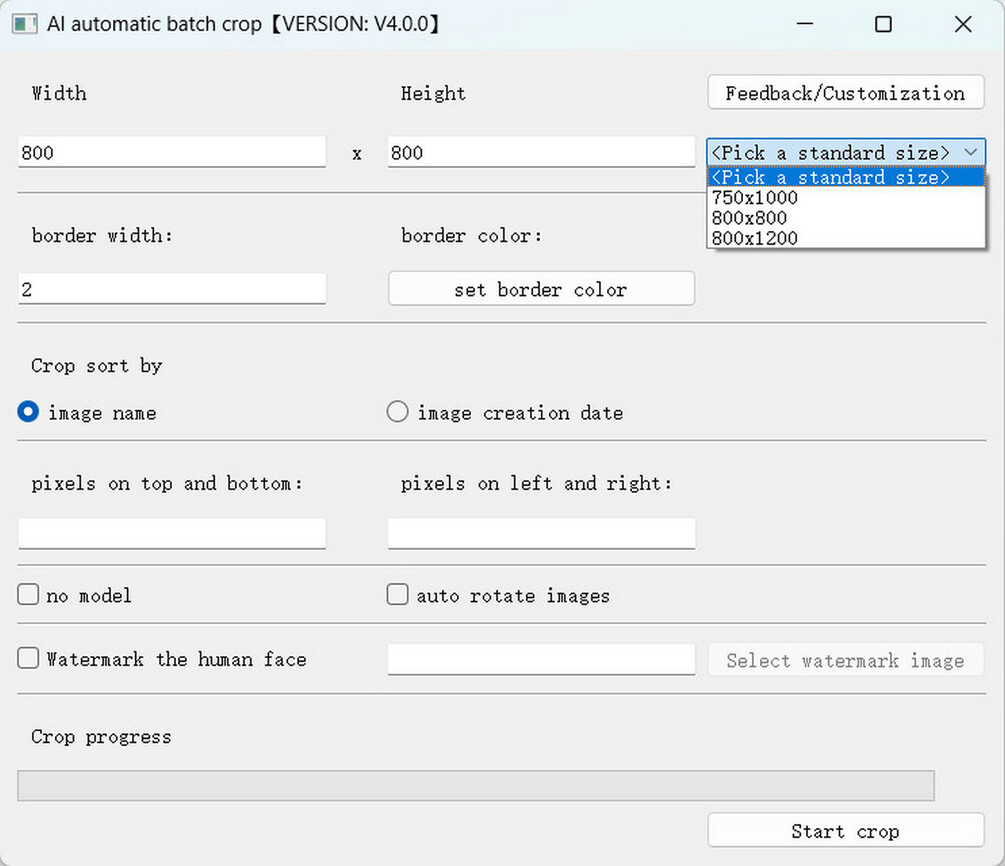Click the 'Crop progress' label
The height and width of the screenshot is (866, 1005).
[x=101, y=737]
